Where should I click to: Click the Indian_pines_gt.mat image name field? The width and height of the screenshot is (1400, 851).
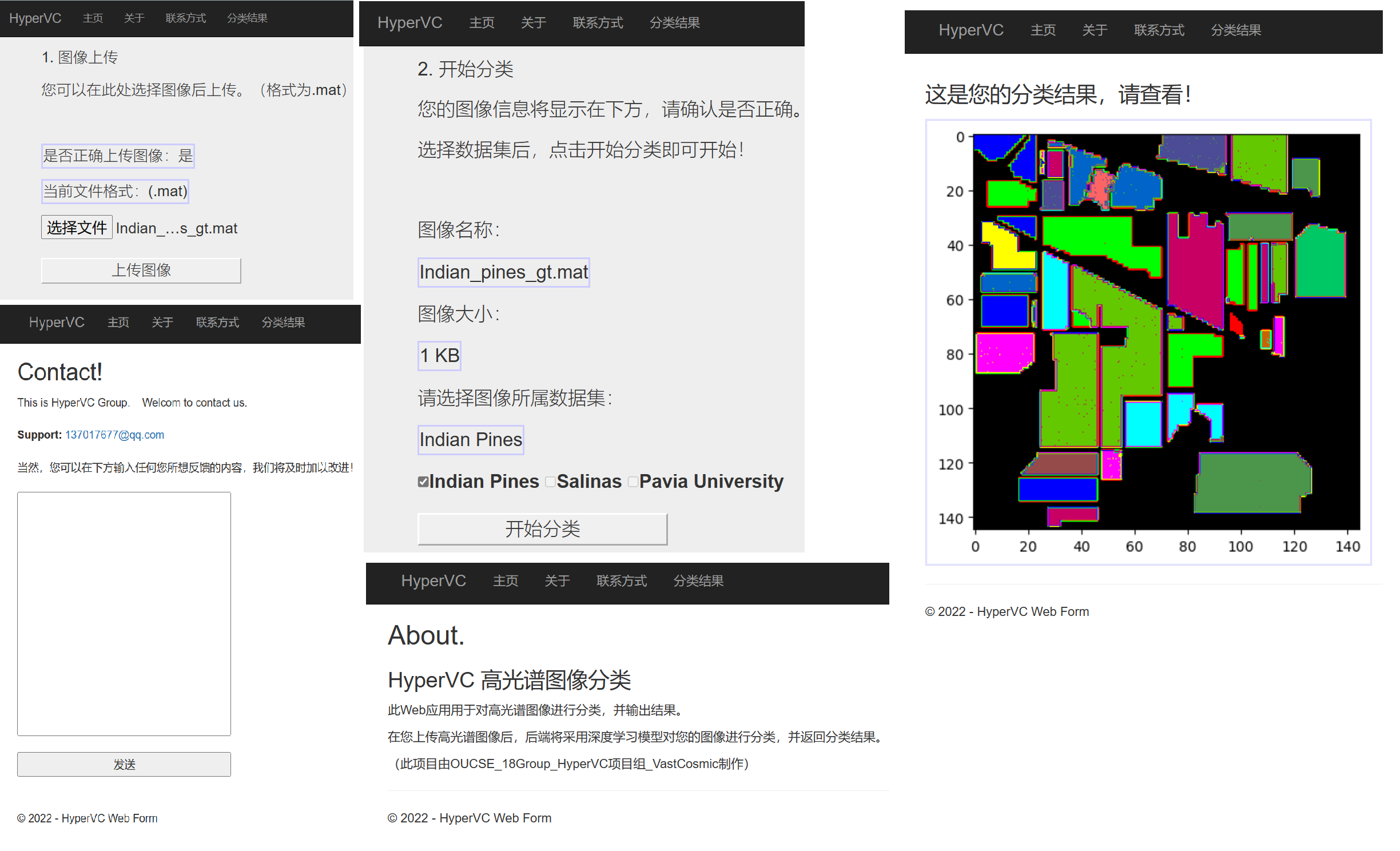(503, 272)
